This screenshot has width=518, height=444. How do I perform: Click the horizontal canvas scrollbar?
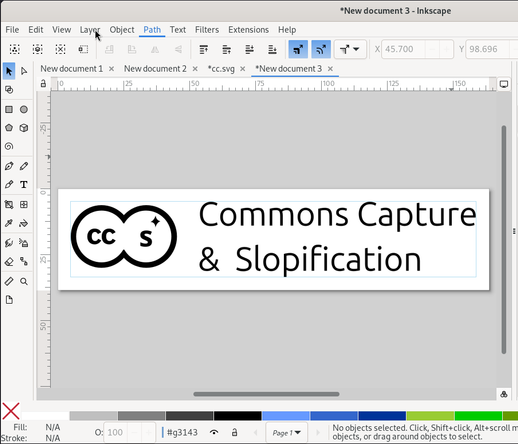point(266,394)
